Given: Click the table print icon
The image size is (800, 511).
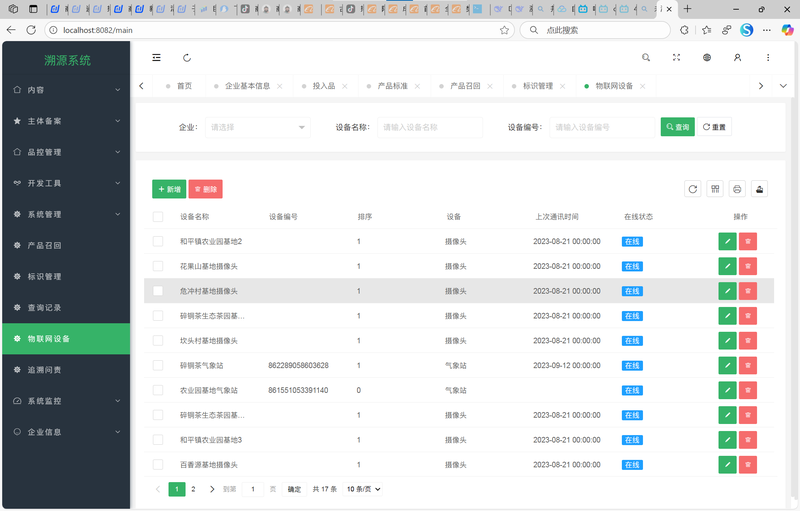Looking at the screenshot, I should tap(737, 189).
